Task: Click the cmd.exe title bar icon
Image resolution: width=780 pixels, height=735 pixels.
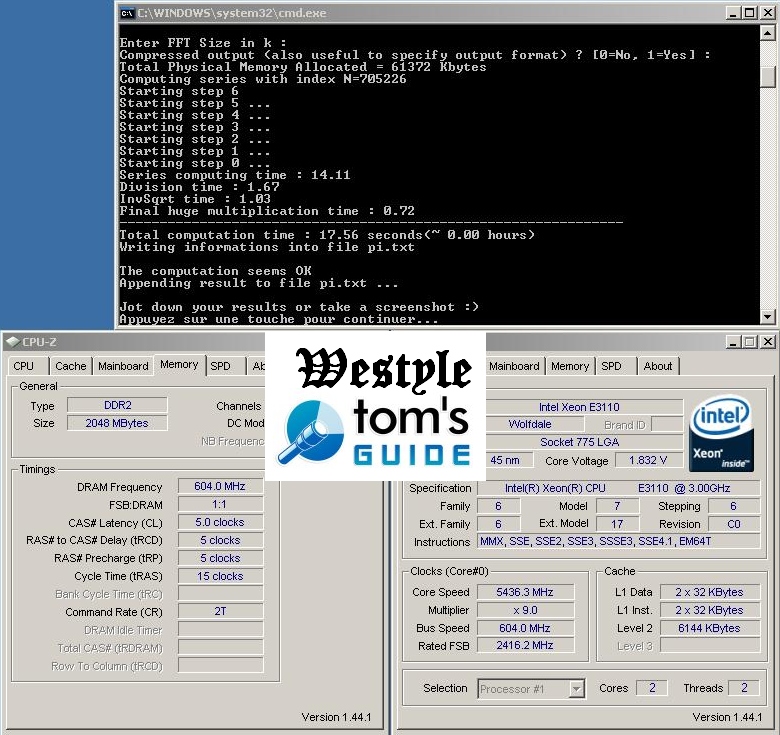Action: [127, 13]
